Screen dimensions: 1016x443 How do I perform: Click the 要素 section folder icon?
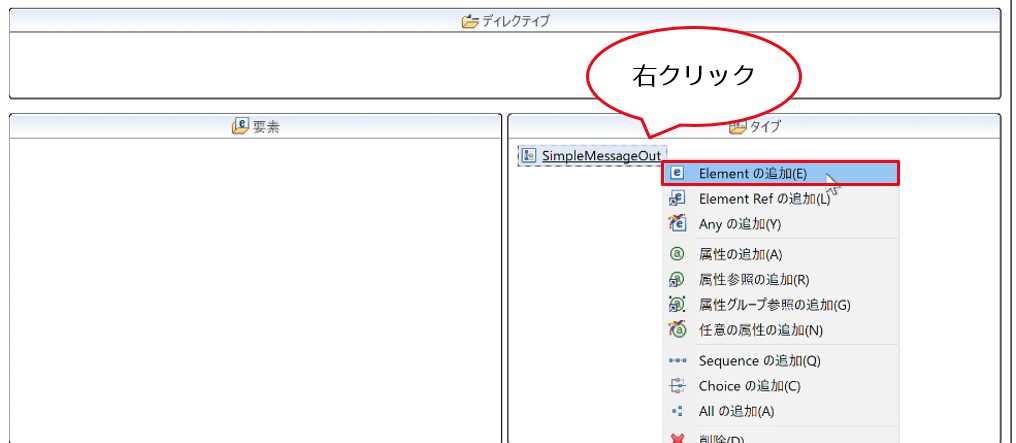click(240, 126)
